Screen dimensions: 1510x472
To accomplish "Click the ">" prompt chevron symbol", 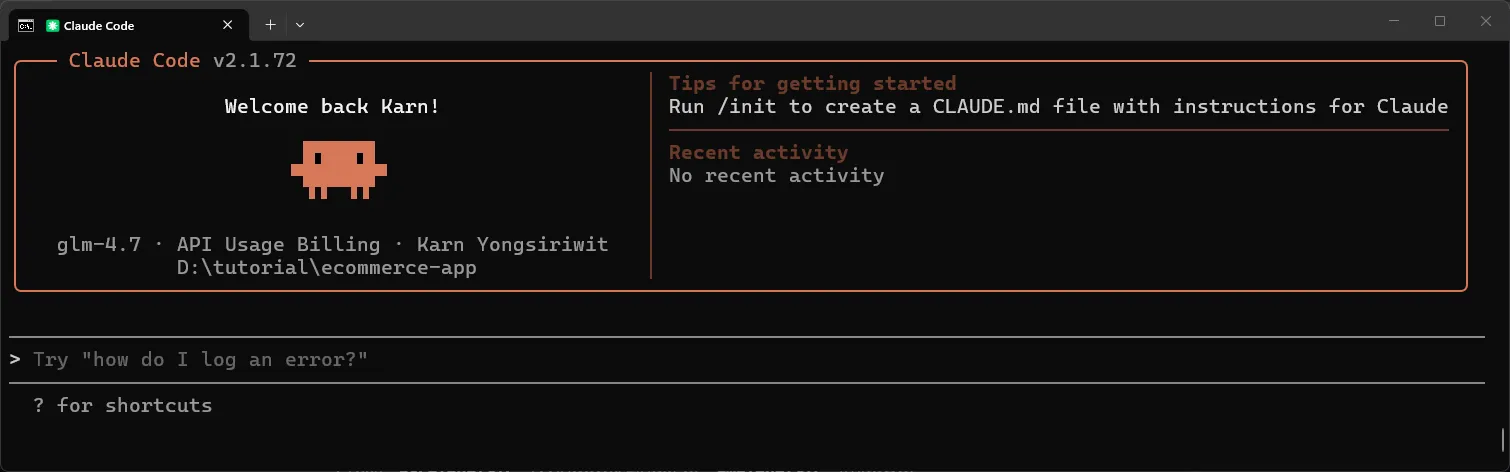I will [x=15, y=359].
